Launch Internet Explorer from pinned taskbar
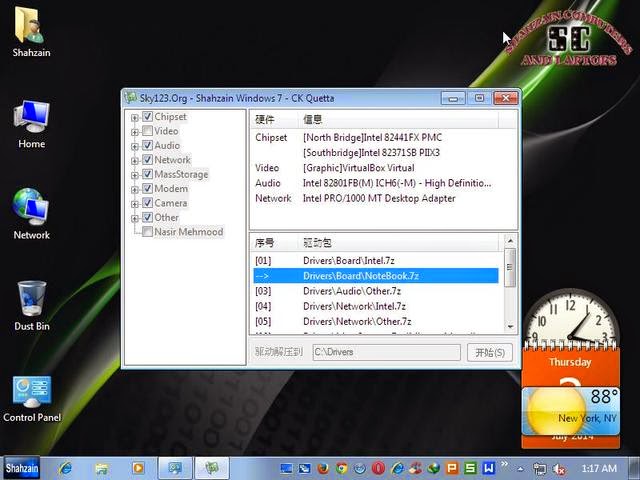 coord(65,468)
